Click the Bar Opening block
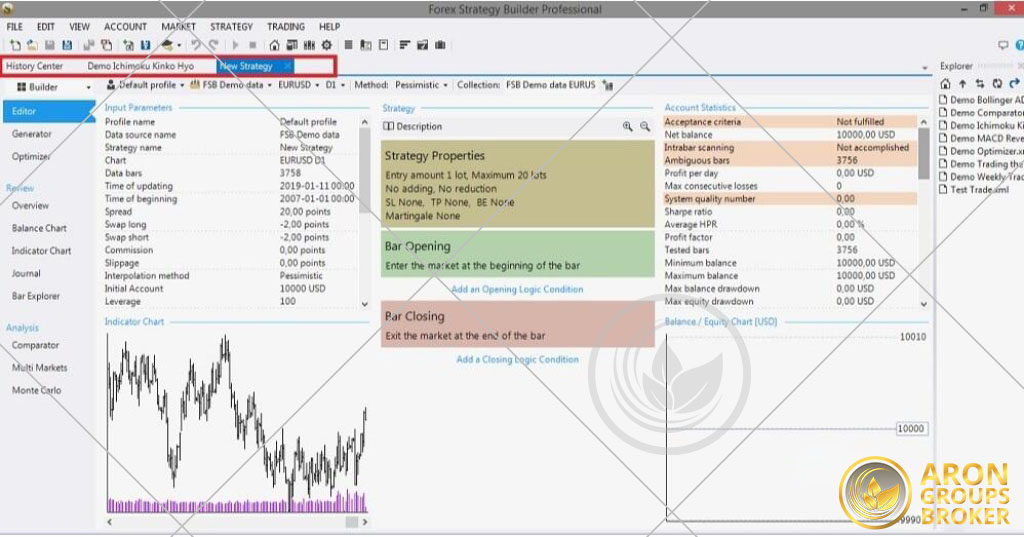The height and width of the screenshot is (537, 1024). 517,254
